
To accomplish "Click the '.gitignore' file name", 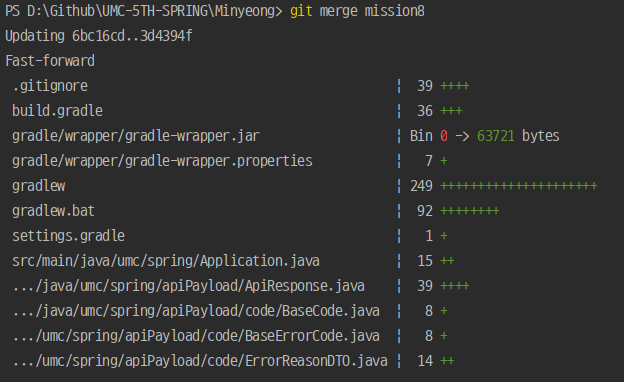I will pos(50,86).
